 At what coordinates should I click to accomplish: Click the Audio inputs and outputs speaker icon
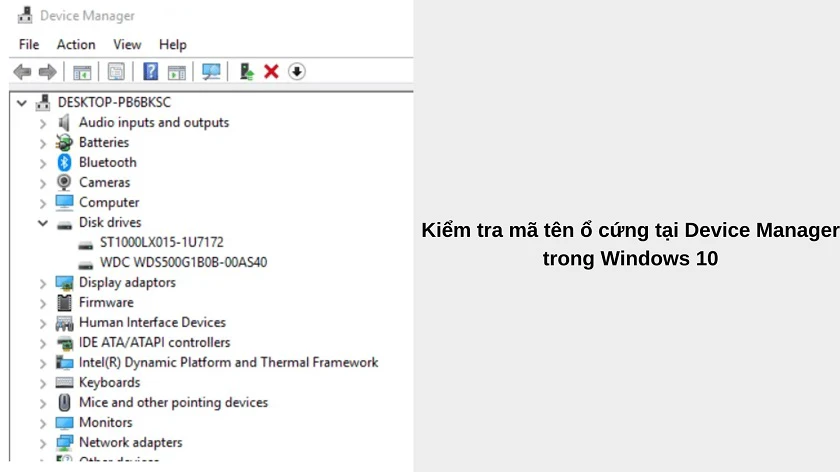[64, 123]
